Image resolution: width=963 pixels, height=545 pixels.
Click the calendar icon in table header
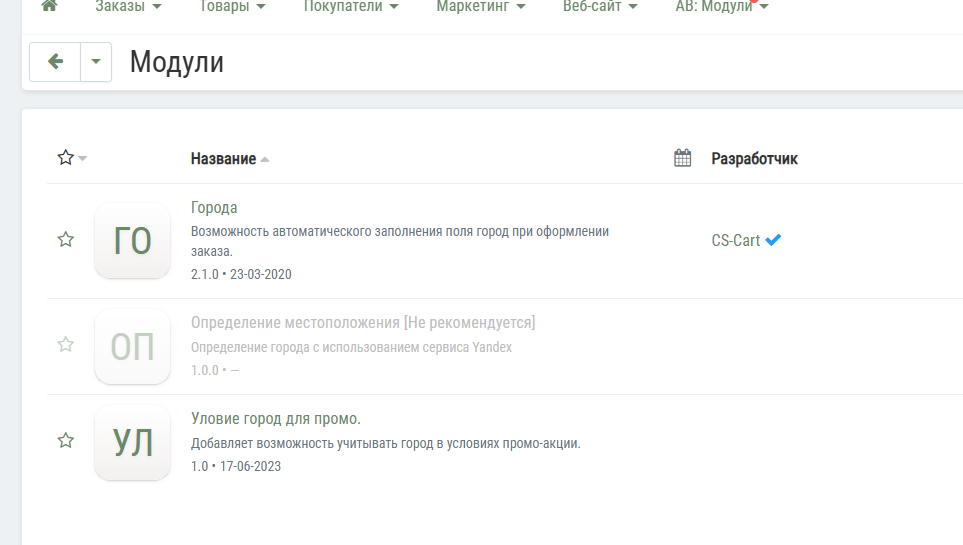pyautogui.click(x=683, y=158)
